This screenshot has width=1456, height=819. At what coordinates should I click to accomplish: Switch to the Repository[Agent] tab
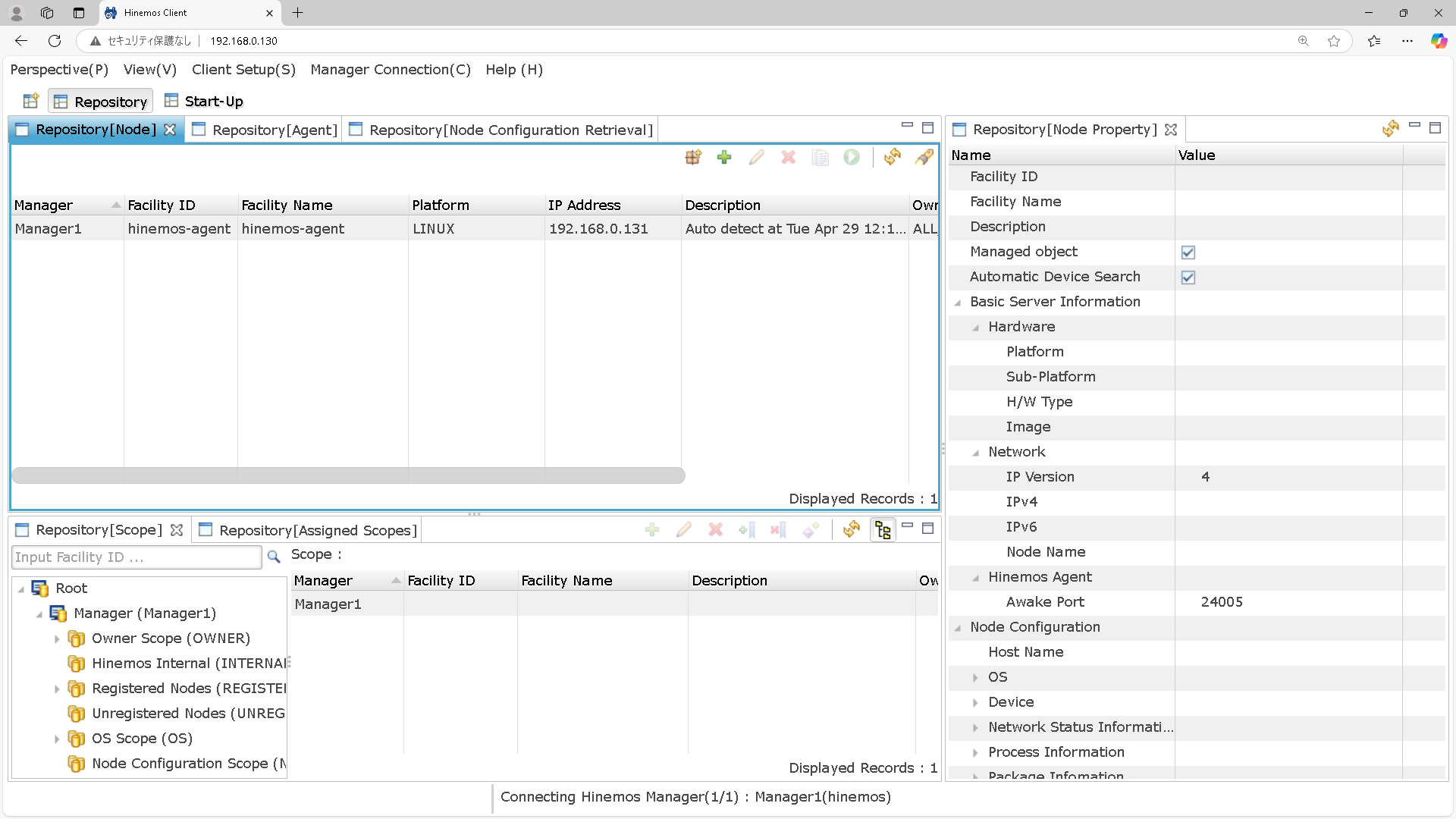pos(265,130)
